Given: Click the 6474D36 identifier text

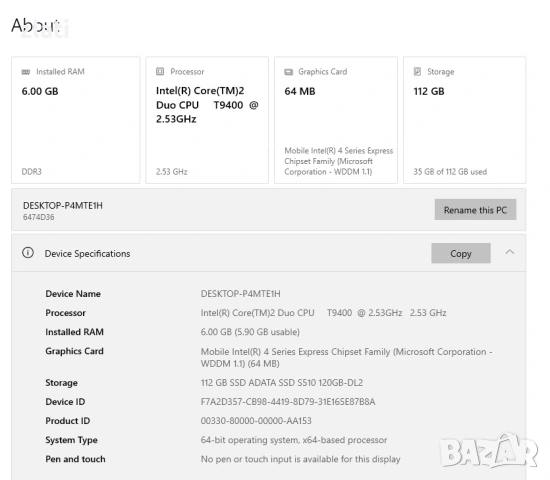Looking at the screenshot, I should 39,217.
